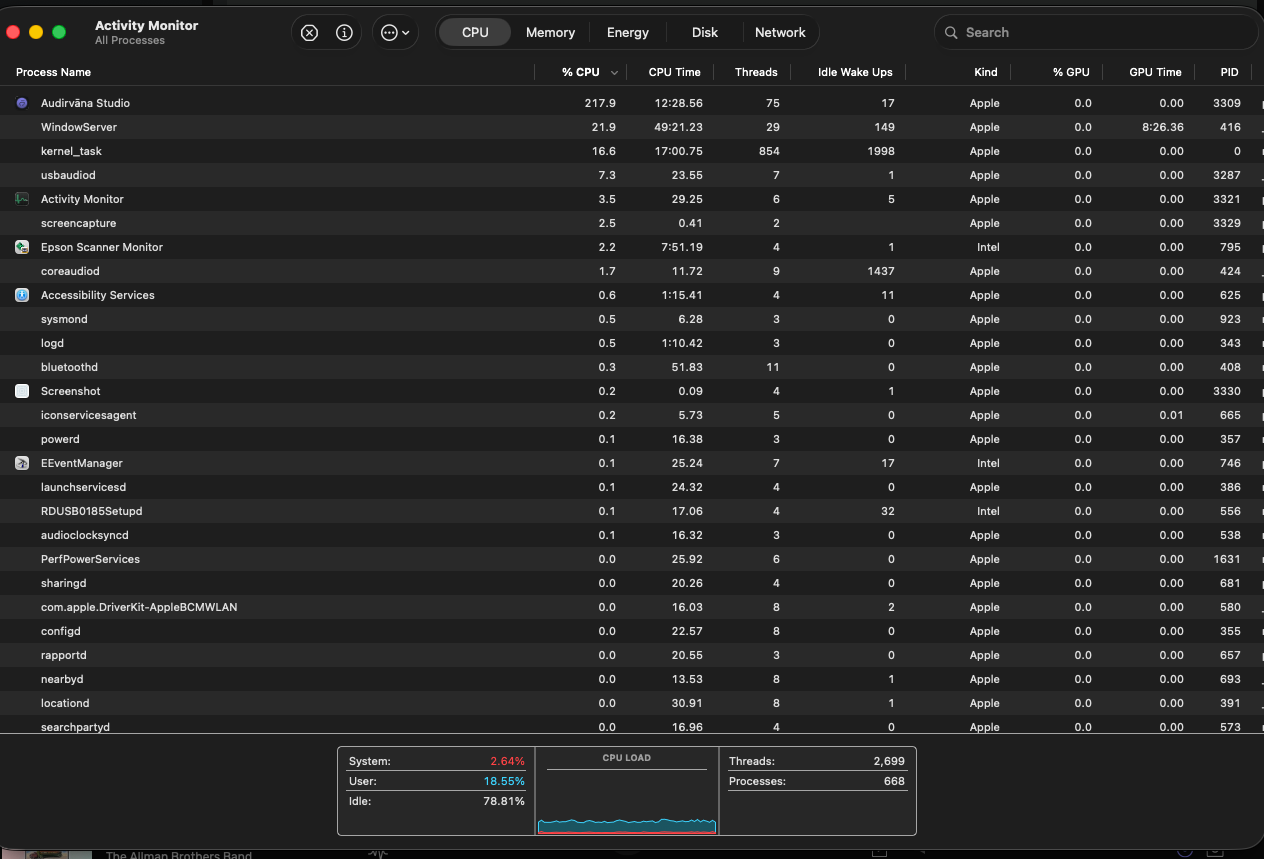This screenshot has width=1264, height=859.
Task: Open process info with the i icon
Action: (344, 32)
